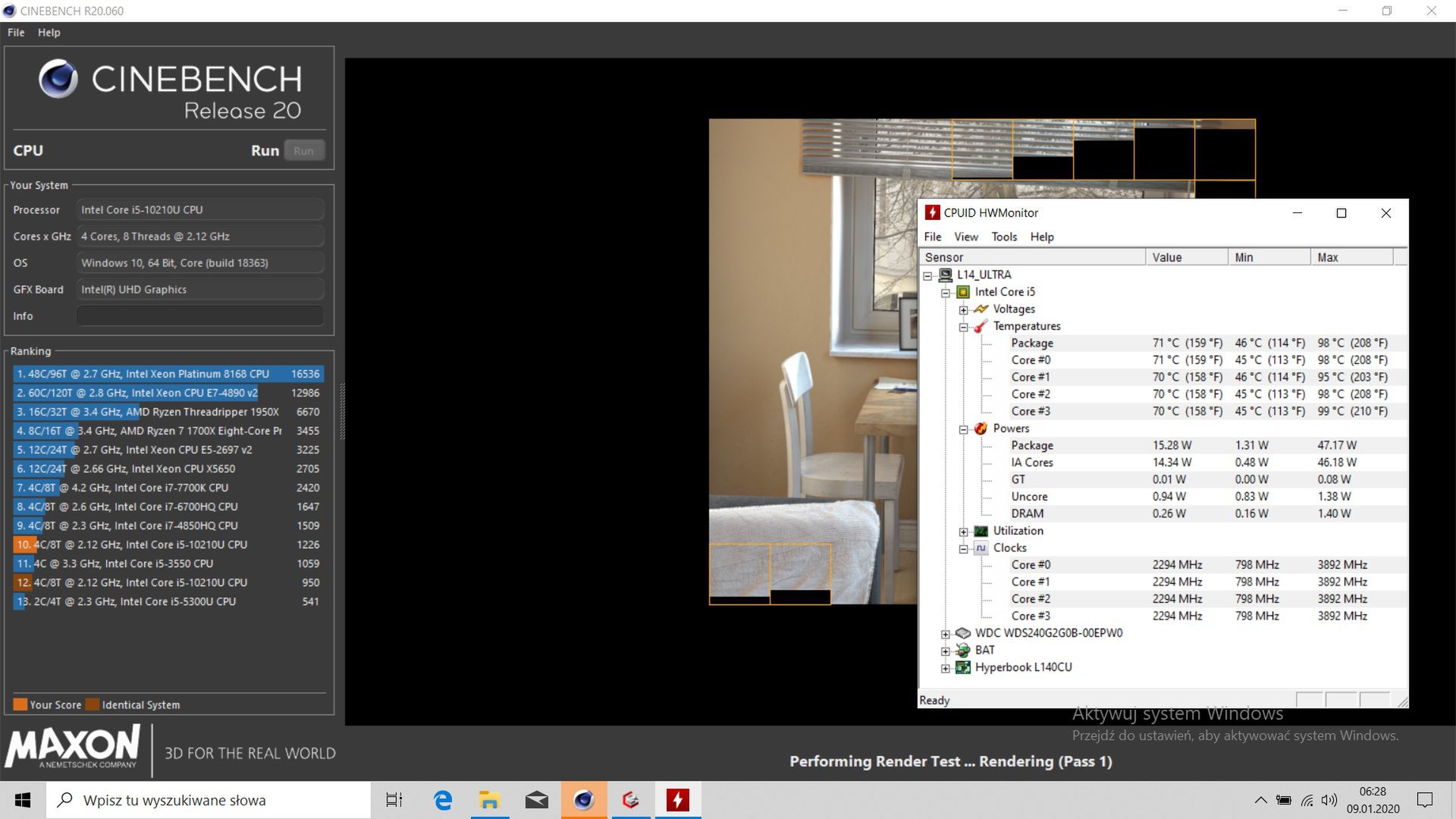
Task: Click the HWMonitor icon in the taskbar
Action: pos(677,800)
